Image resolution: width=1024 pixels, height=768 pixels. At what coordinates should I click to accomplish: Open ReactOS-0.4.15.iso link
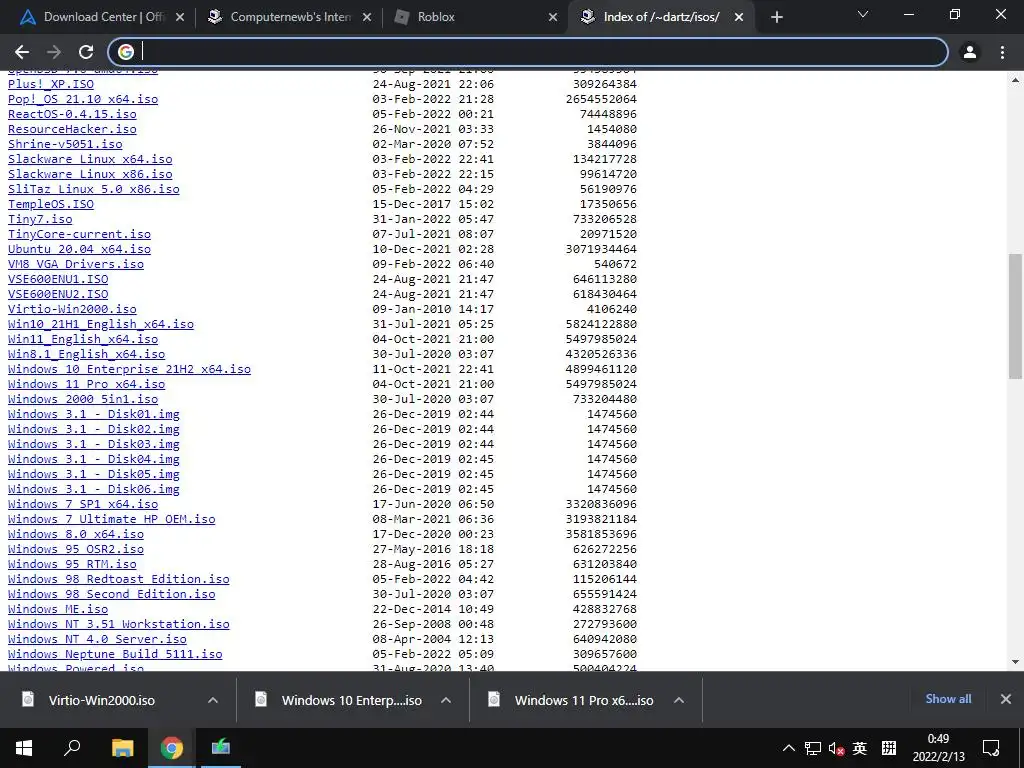72,114
